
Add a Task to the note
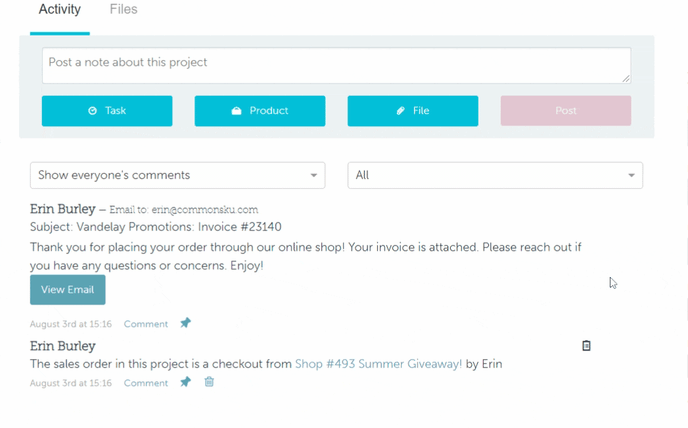107,111
